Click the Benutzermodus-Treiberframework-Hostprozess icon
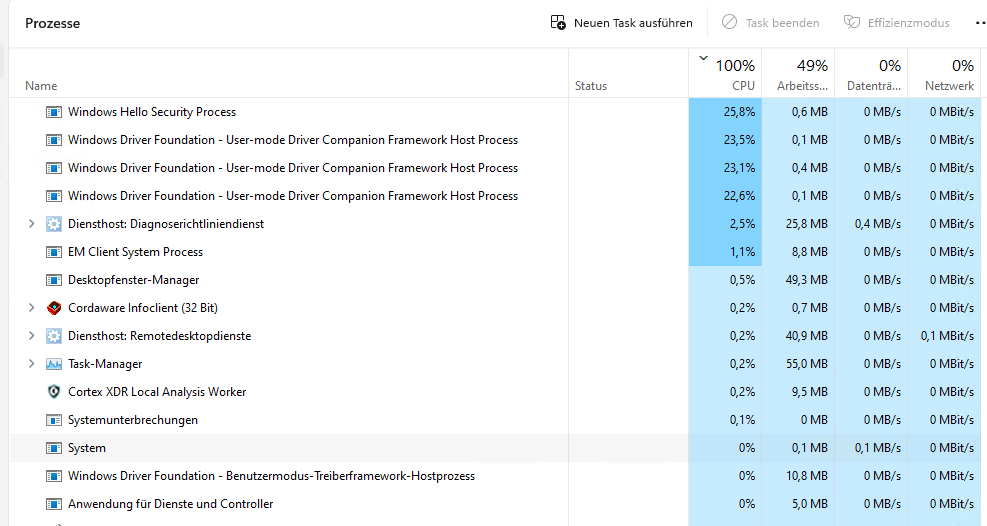 coord(54,476)
